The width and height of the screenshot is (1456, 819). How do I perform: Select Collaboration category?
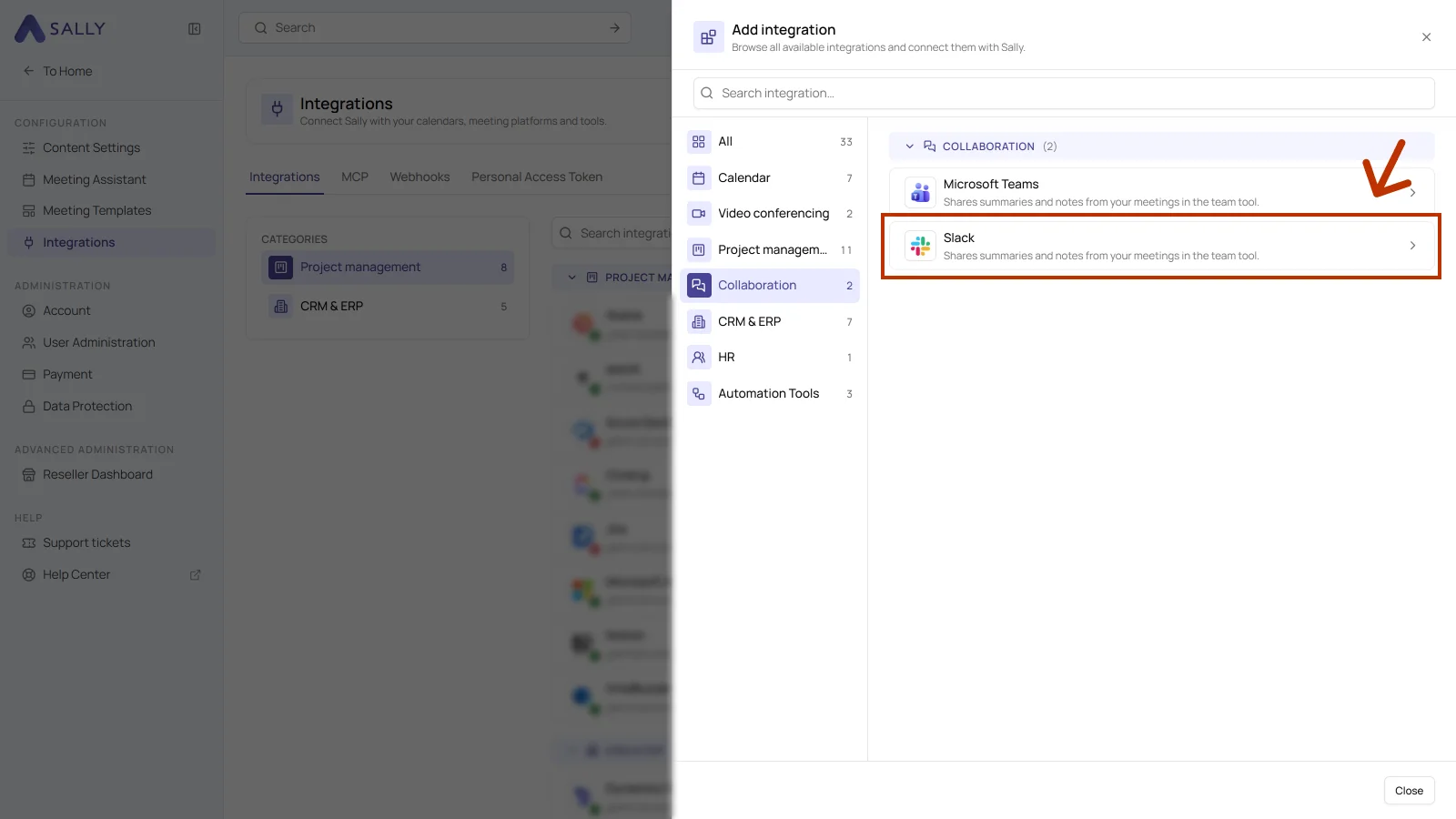pos(770,285)
